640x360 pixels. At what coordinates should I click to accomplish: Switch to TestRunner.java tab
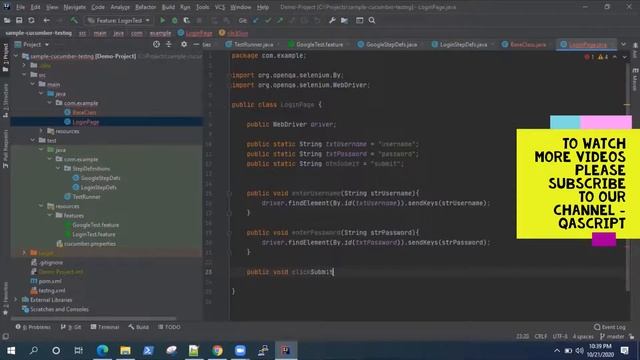click(251, 44)
